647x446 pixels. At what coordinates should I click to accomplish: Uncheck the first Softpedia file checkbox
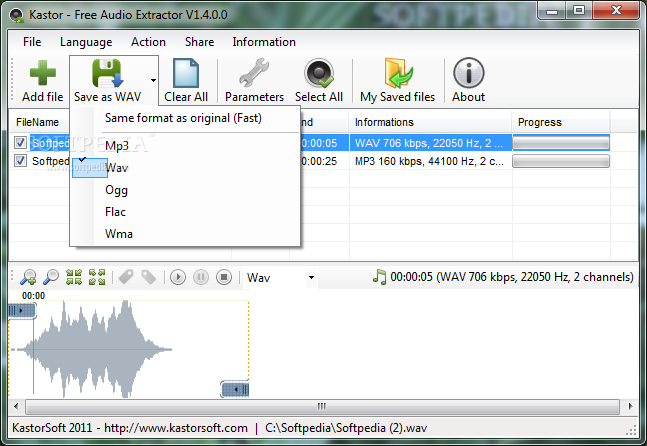pyautogui.click(x=20, y=143)
